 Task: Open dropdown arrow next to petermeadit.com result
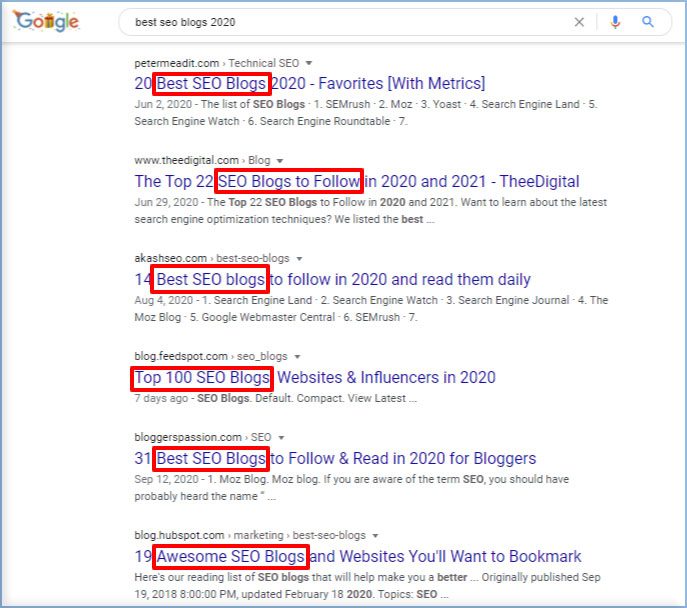(x=309, y=63)
